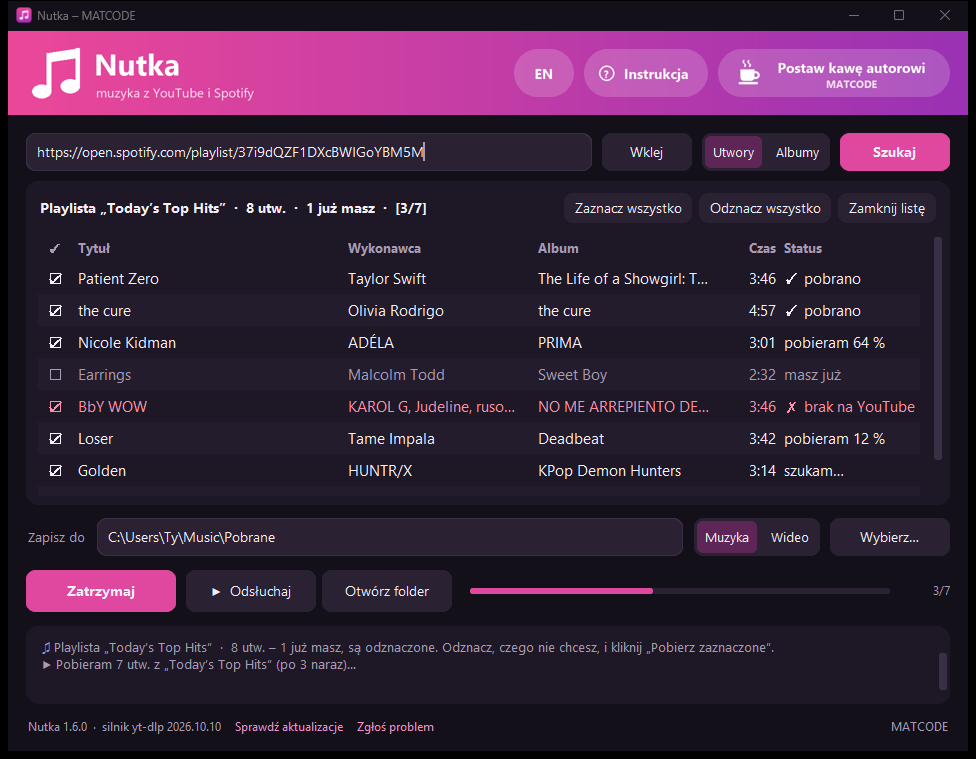The width and height of the screenshot is (976, 759).
Task: Stop downloads with Zatrzymaj
Action: click(x=101, y=591)
